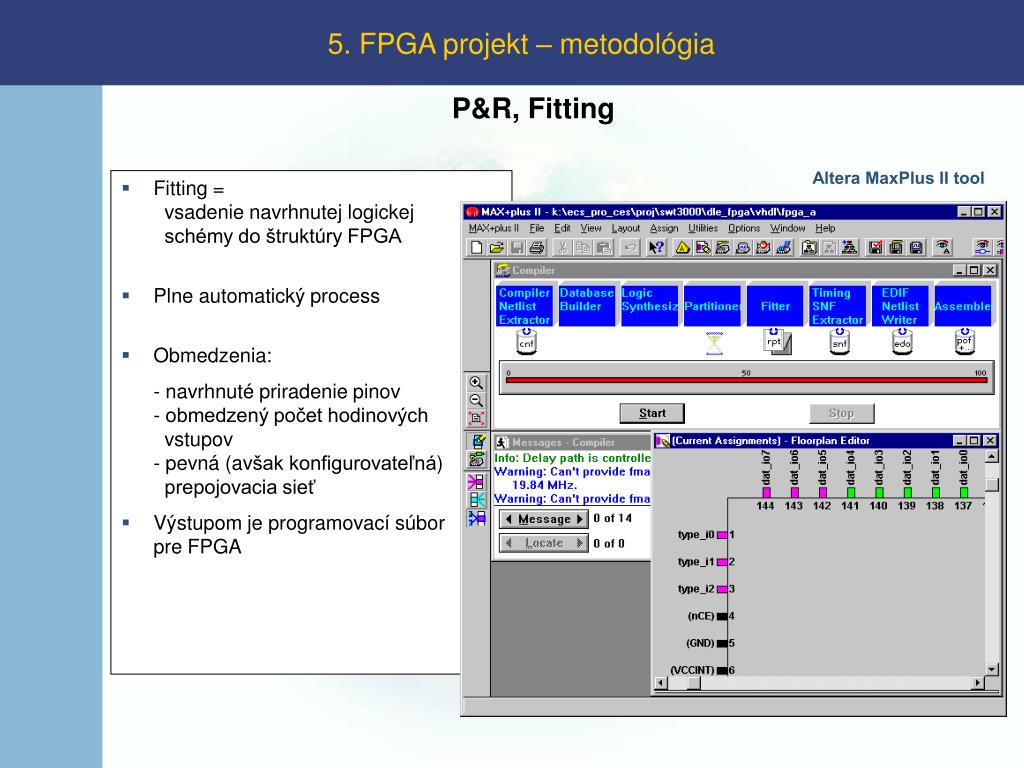Screen dimensions: 1024x768
Task: Click the Print toolbar icon
Action: click(x=537, y=248)
